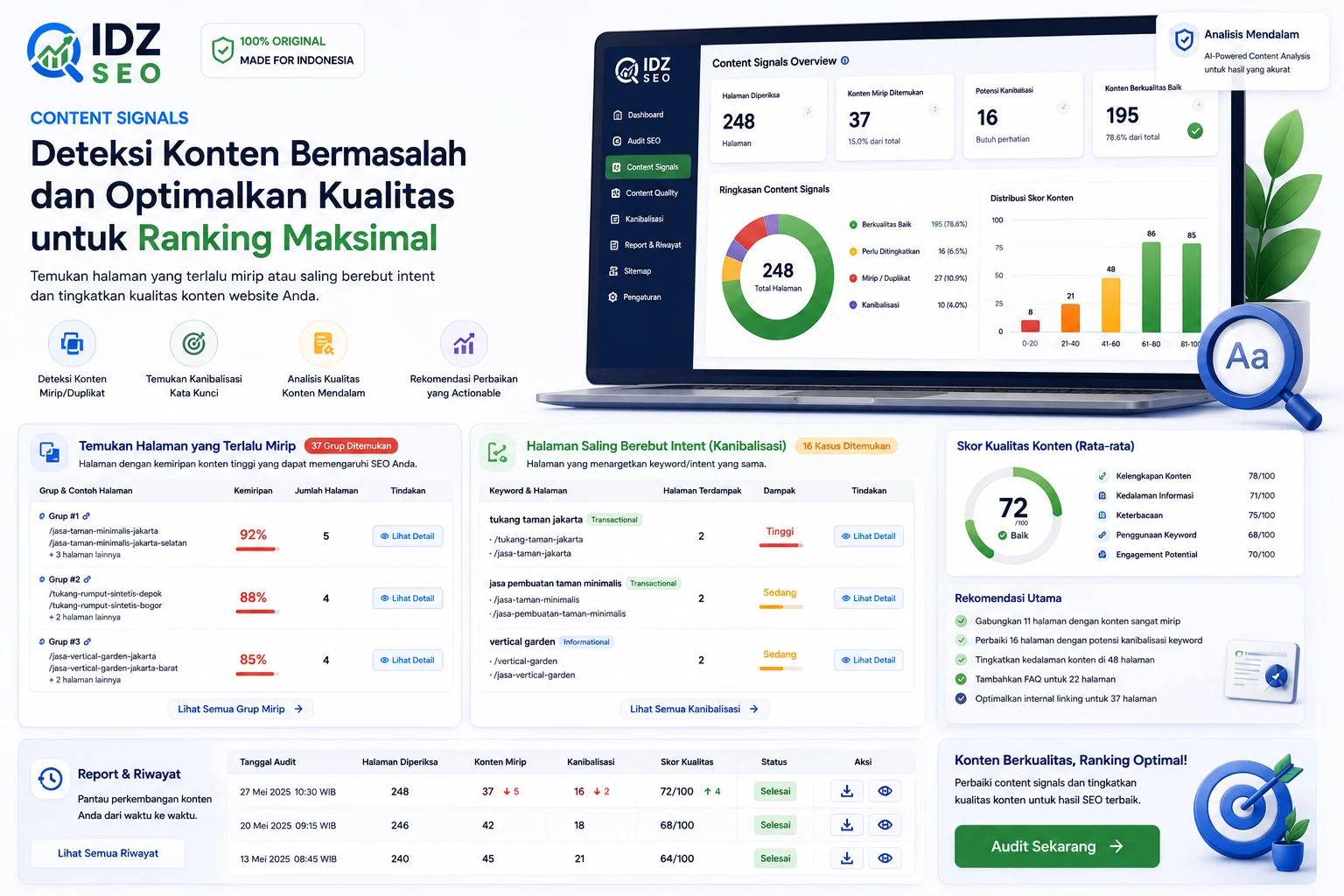Click Lihat Detail for Grup #2

[408, 598]
